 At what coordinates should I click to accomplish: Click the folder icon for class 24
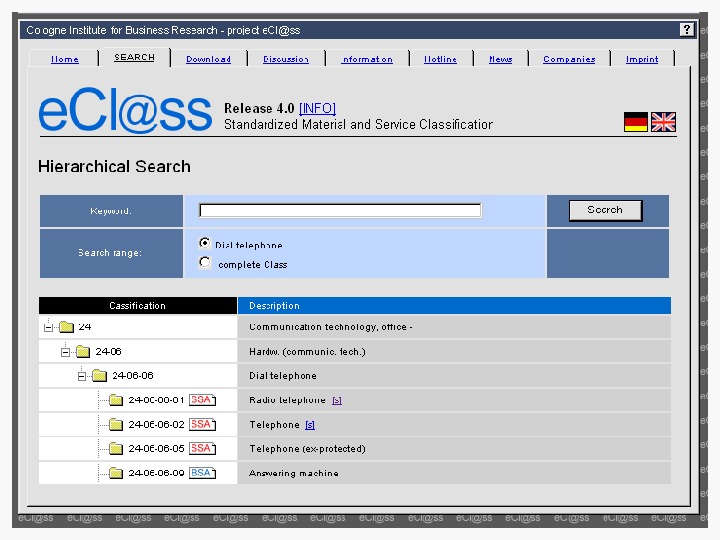67,327
